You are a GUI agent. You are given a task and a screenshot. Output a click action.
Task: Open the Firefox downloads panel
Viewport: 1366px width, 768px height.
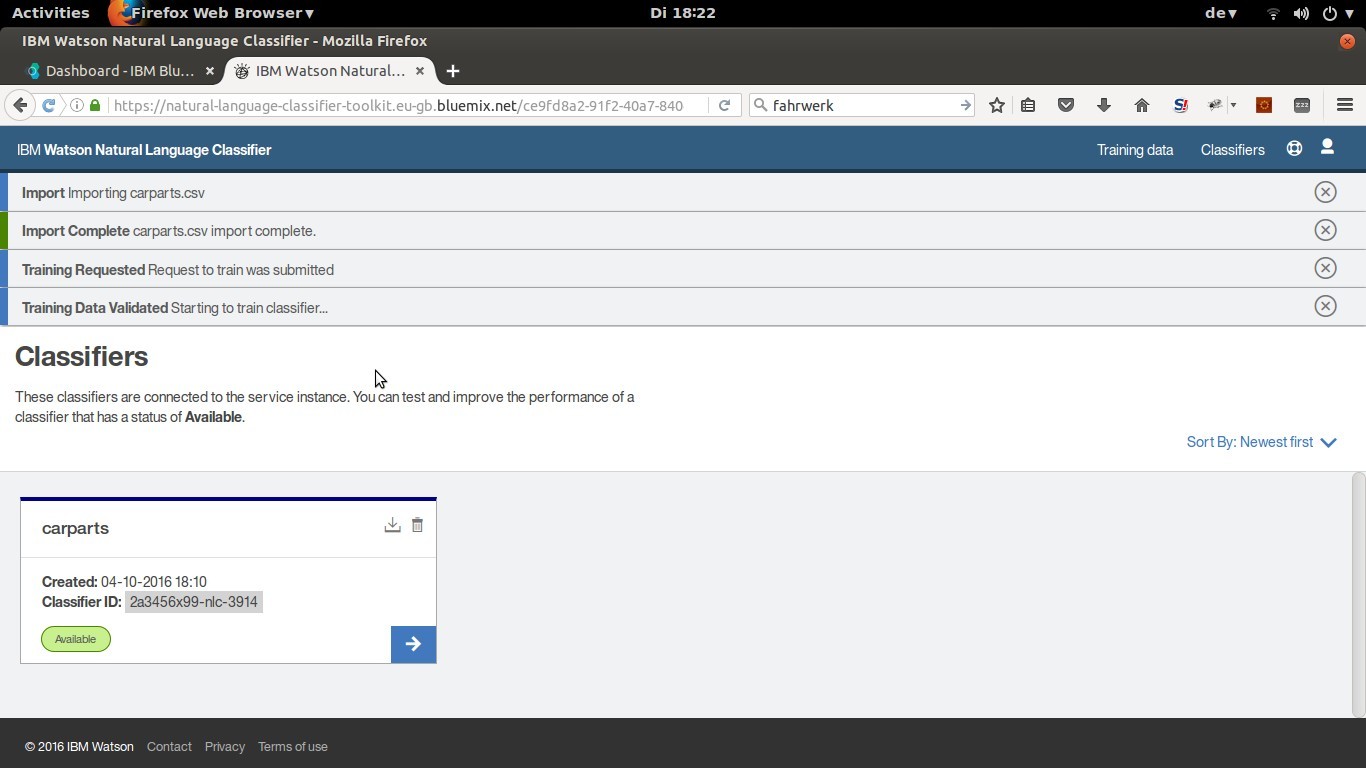(1104, 105)
